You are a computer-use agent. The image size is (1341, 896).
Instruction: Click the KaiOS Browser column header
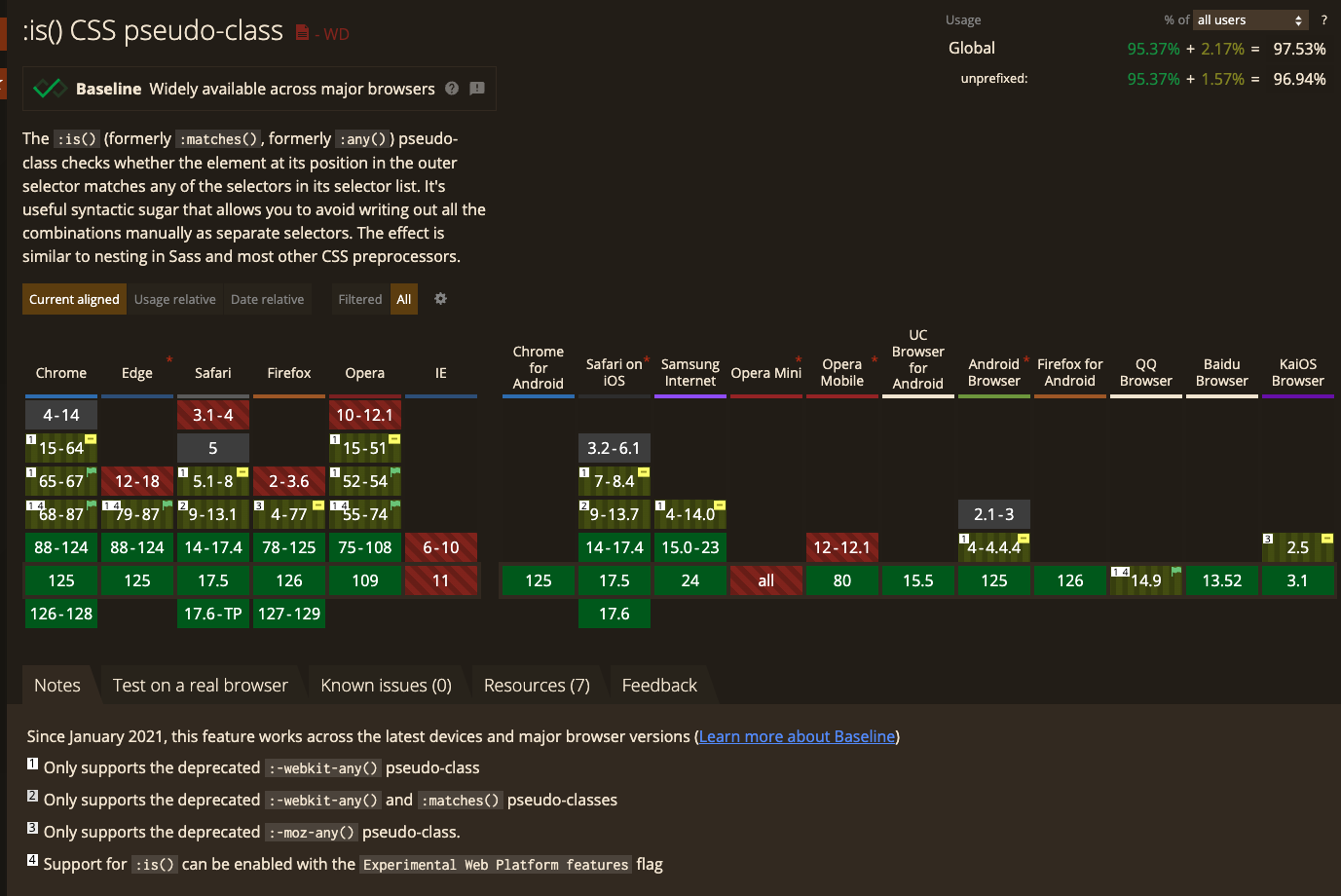[1298, 373]
